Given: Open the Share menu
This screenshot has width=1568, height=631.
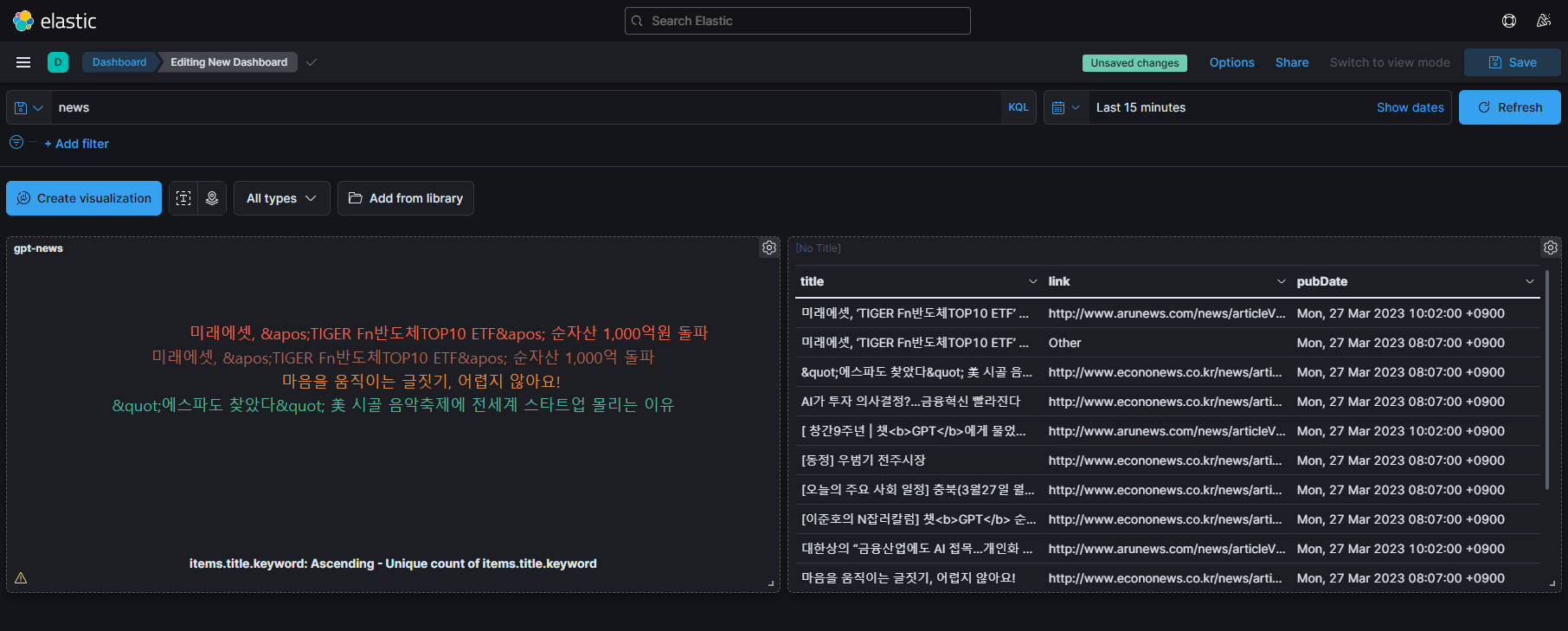Looking at the screenshot, I should click(1292, 62).
